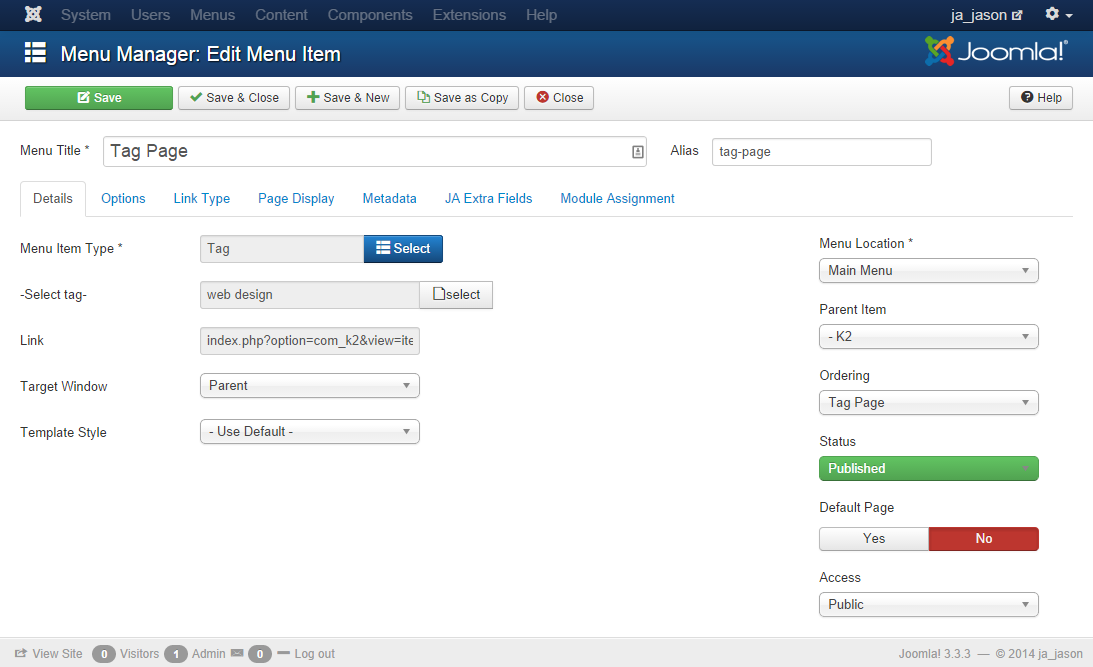Click the Help button with question icon
Screen dimensions: 1093x667
click(1041, 98)
